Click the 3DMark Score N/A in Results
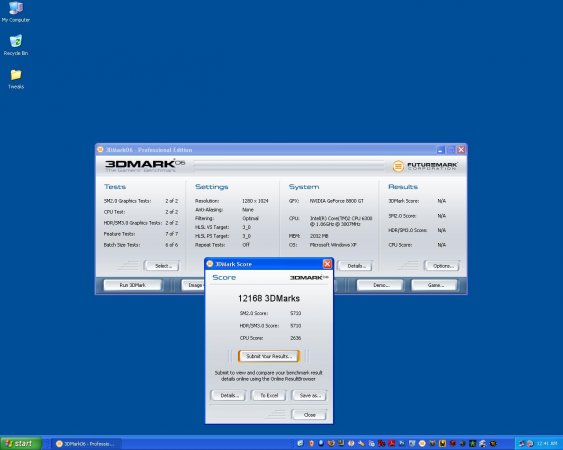This screenshot has height=450, width=563. click(417, 201)
